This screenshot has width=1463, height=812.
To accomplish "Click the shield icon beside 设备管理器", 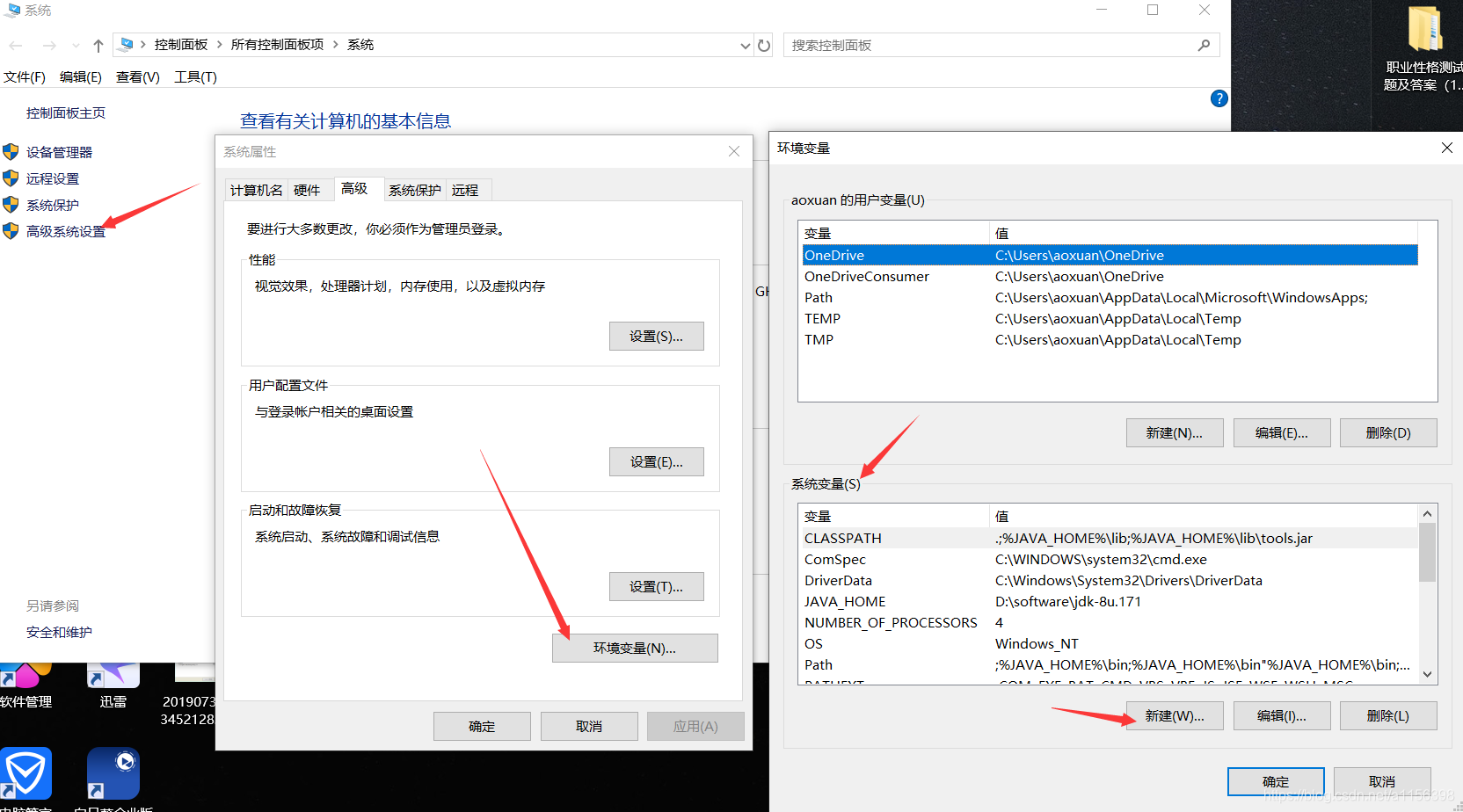I will (x=11, y=152).
